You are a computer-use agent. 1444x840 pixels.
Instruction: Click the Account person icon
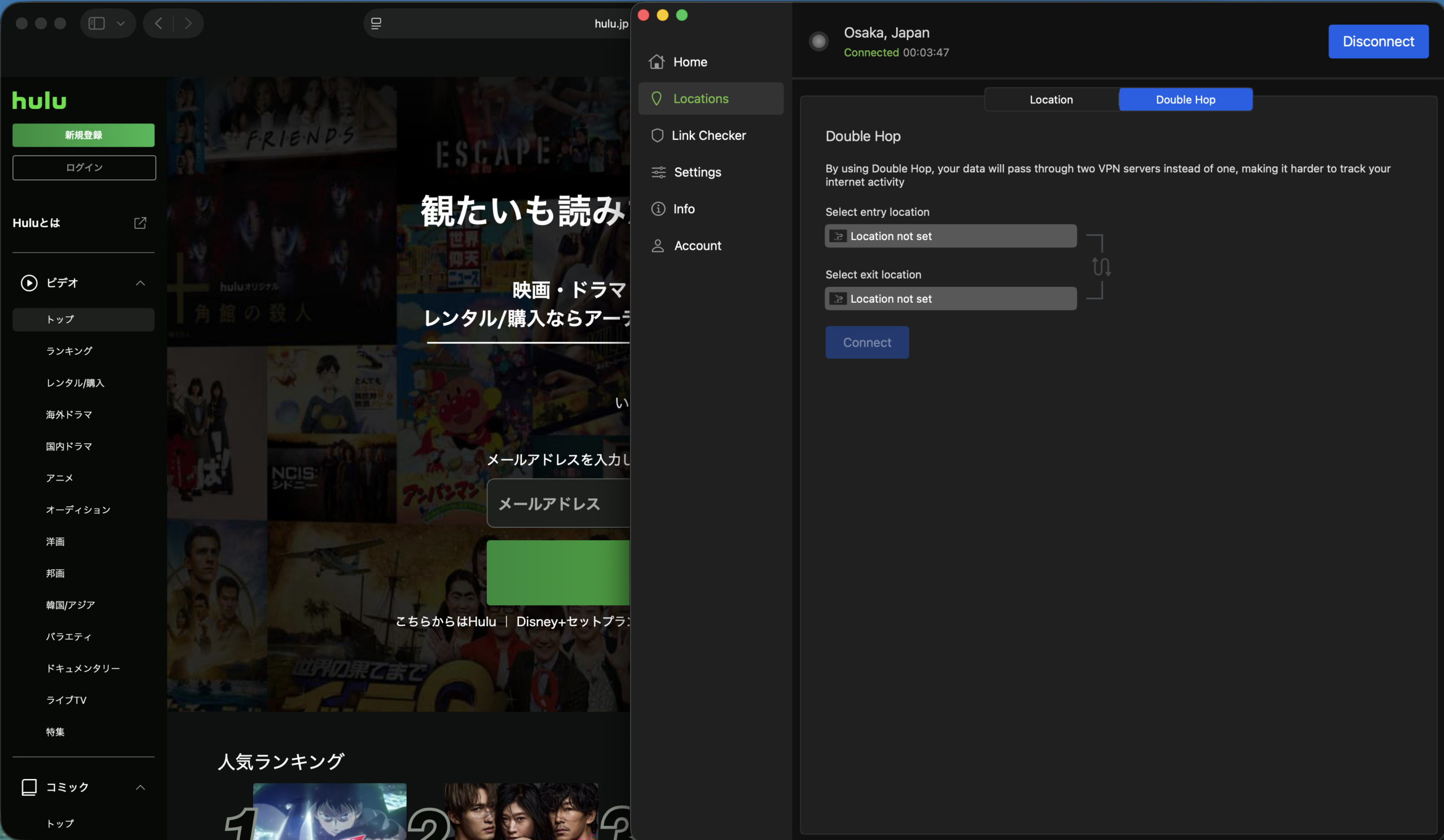(x=658, y=246)
